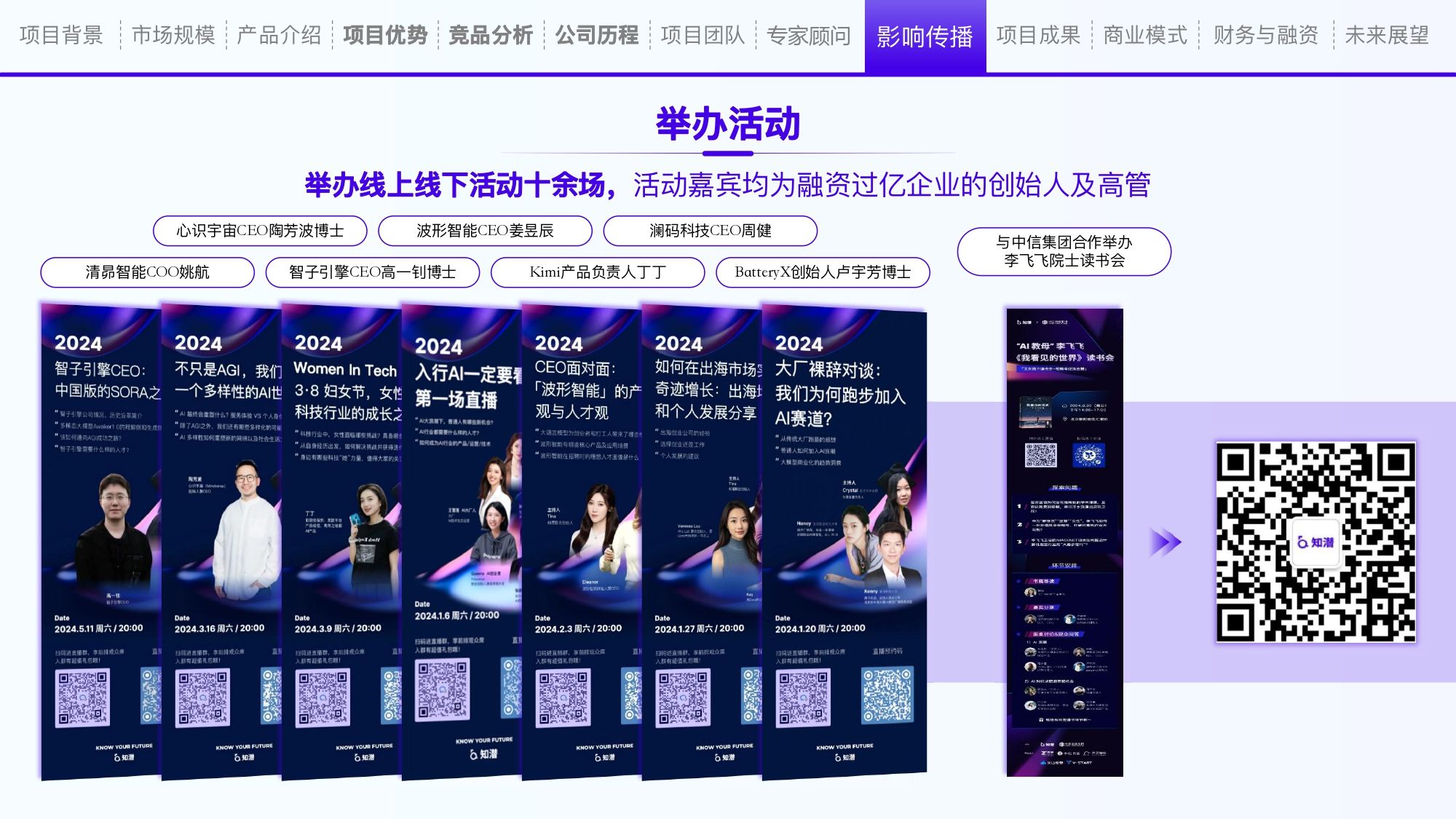Click the 项目背景 navigation tab
Image resolution: width=1456 pixels, height=819 pixels.
(61, 35)
